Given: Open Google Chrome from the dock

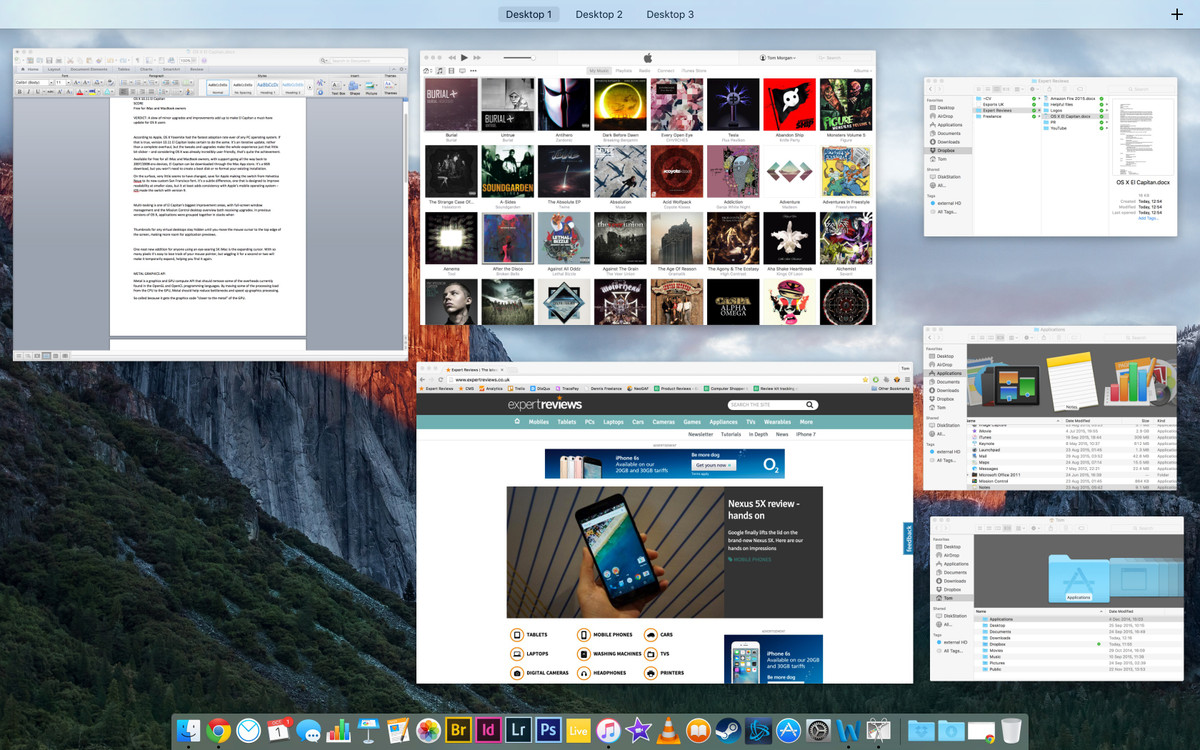Looking at the screenshot, I should point(218,731).
